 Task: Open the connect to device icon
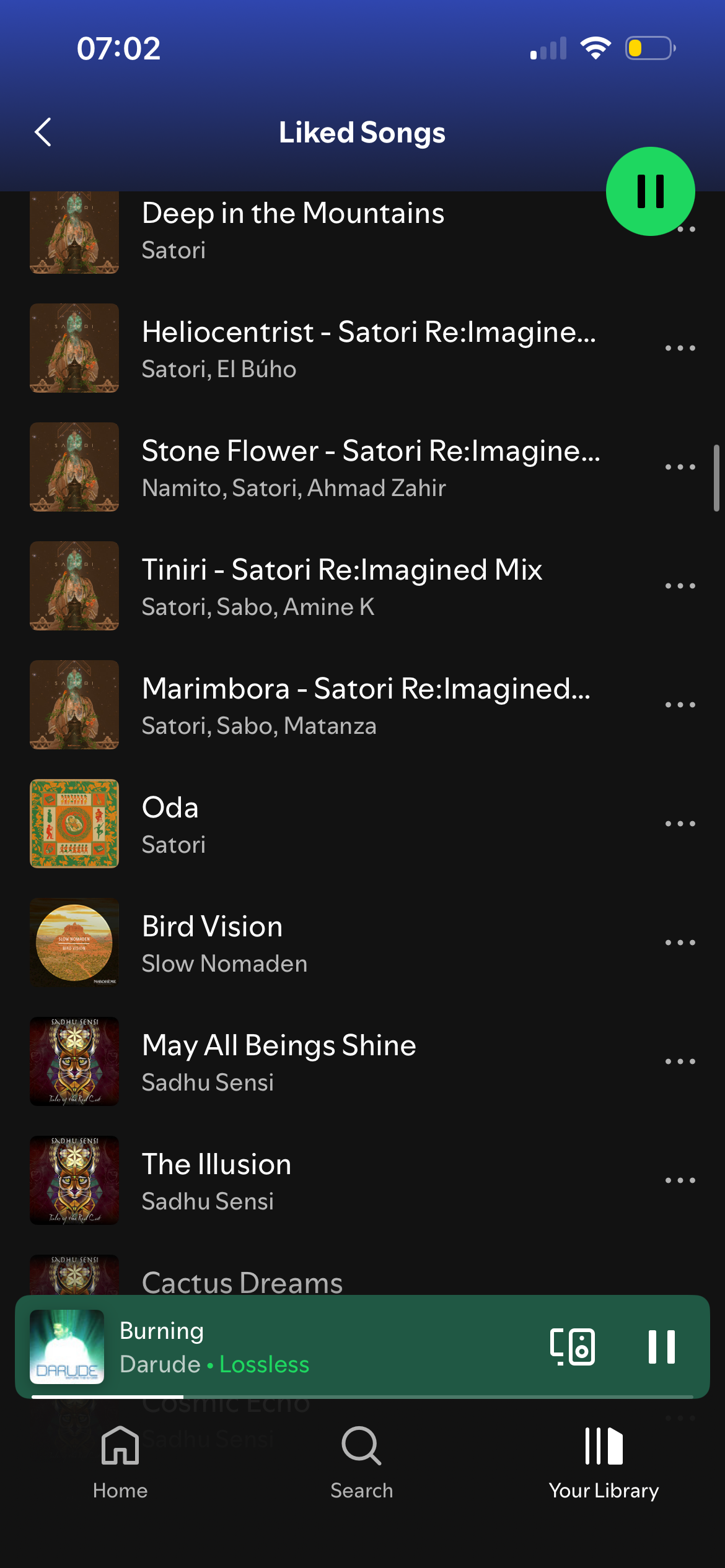tap(573, 1347)
